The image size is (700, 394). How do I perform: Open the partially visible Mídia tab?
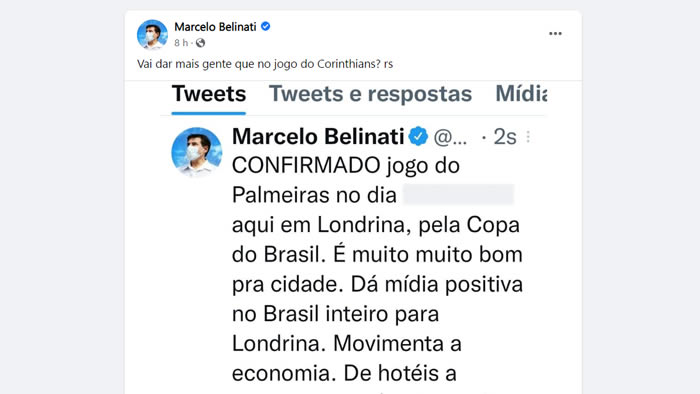(521, 94)
